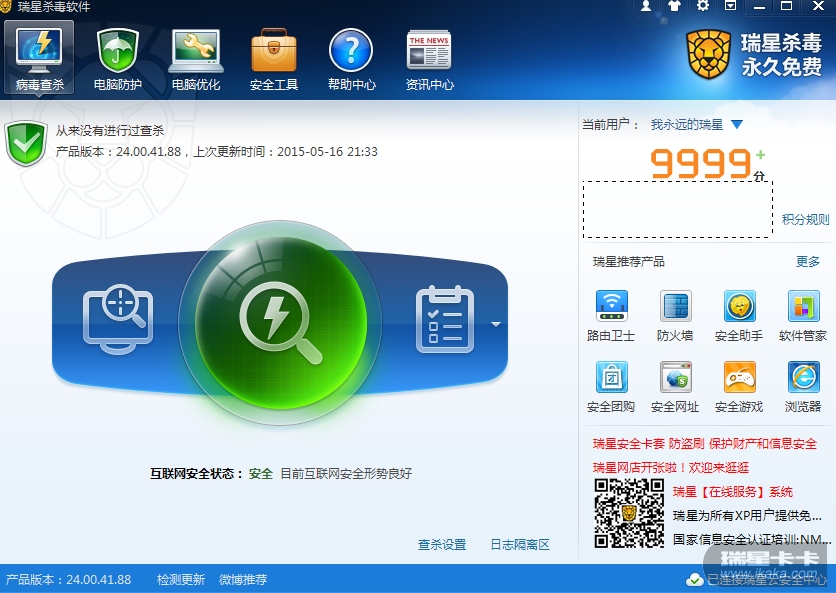Open the 电脑优化 optimization tab
The height and width of the screenshot is (593, 836).
[x=196, y=59]
